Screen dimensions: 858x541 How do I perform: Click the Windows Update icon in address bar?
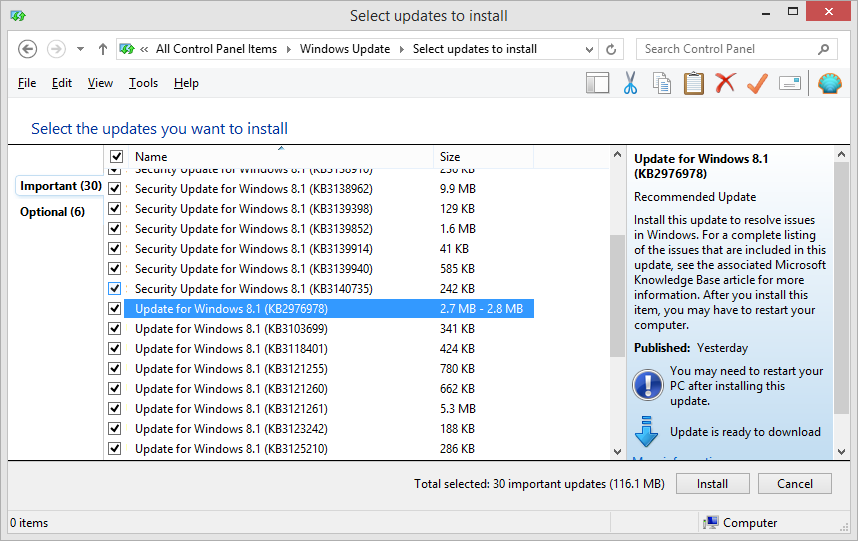click(x=127, y=49)
